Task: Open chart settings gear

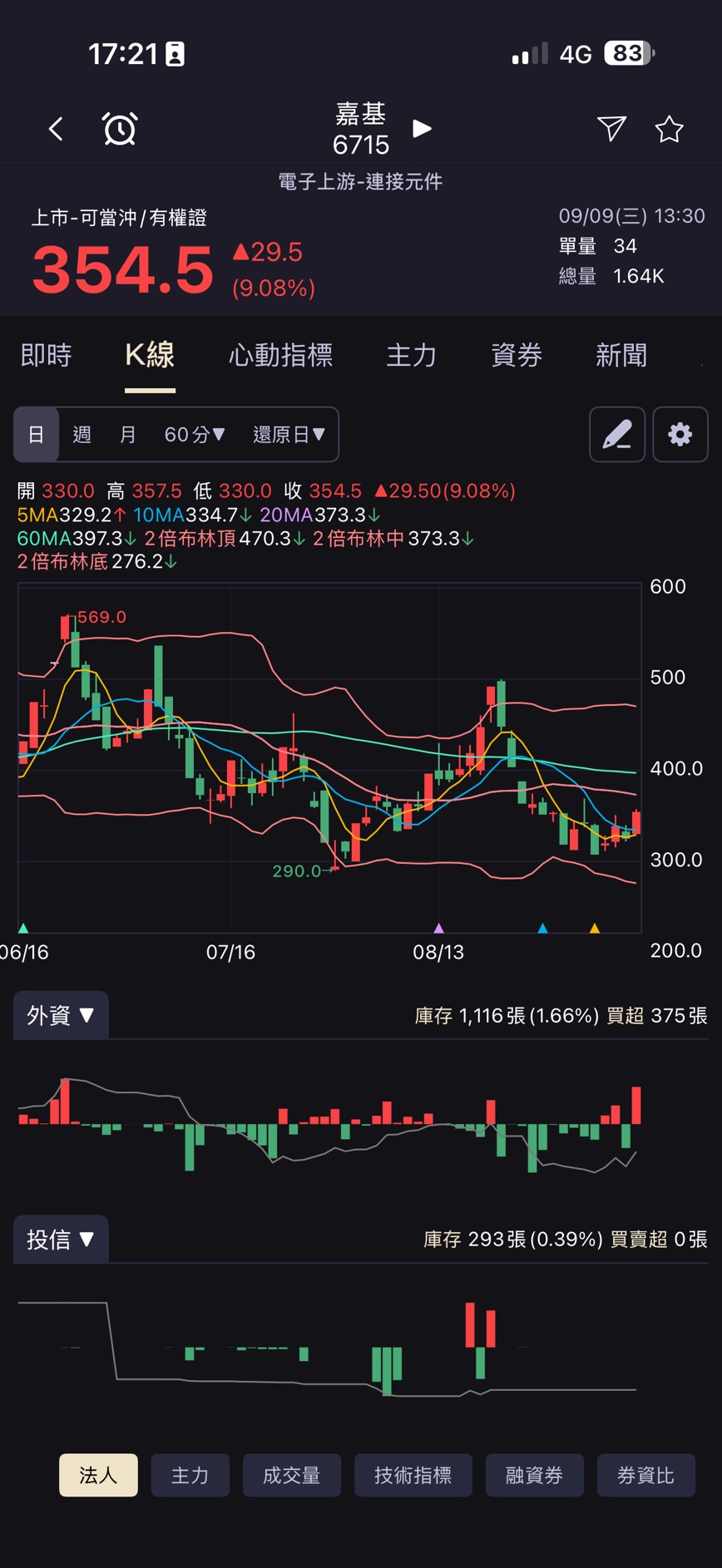Action: [x=680, y=434]
